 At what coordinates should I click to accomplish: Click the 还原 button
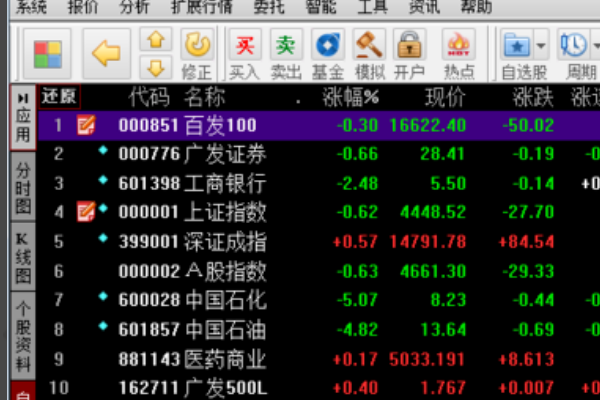click(59, 96)
